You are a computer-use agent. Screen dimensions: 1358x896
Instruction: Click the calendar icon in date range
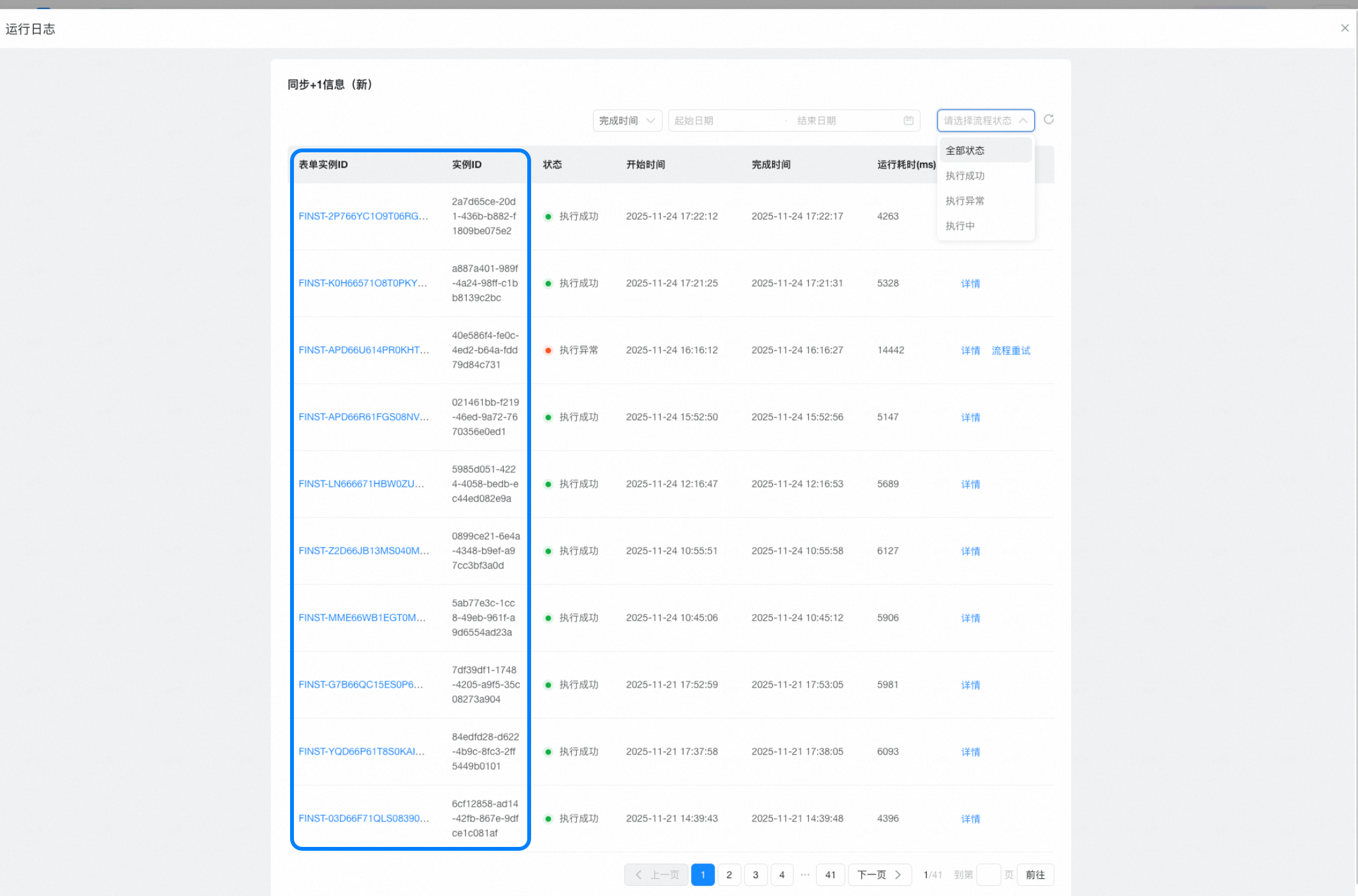pyautogui.click(x=909, y=120)
